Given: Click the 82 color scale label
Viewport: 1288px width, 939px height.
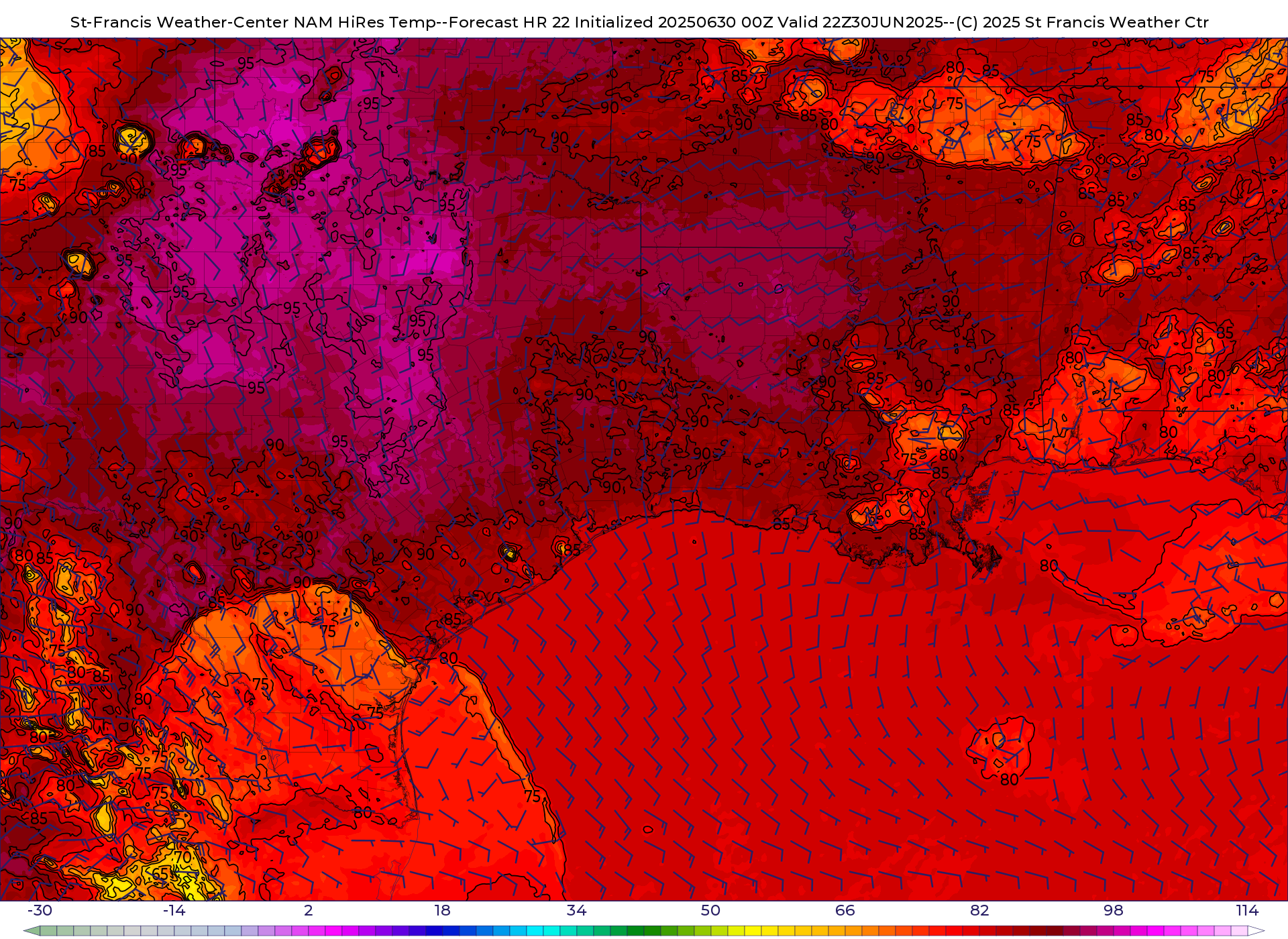Looking at the screenshot, I should 979,910.
